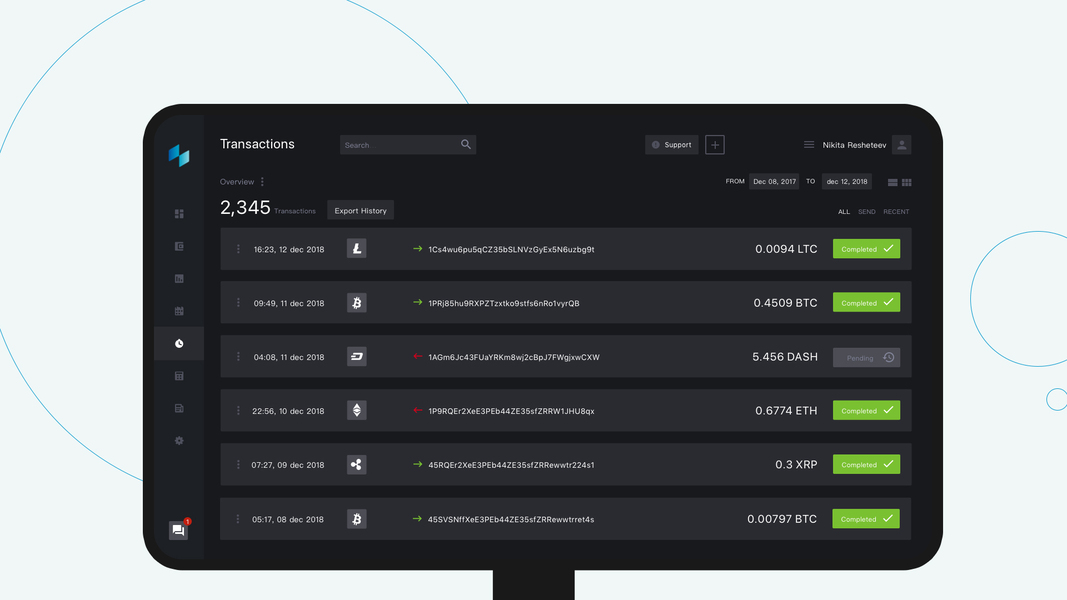Click the Ripple icon in 07:27 row
The height and width of the screenshot is (600, 1067).
357,465
